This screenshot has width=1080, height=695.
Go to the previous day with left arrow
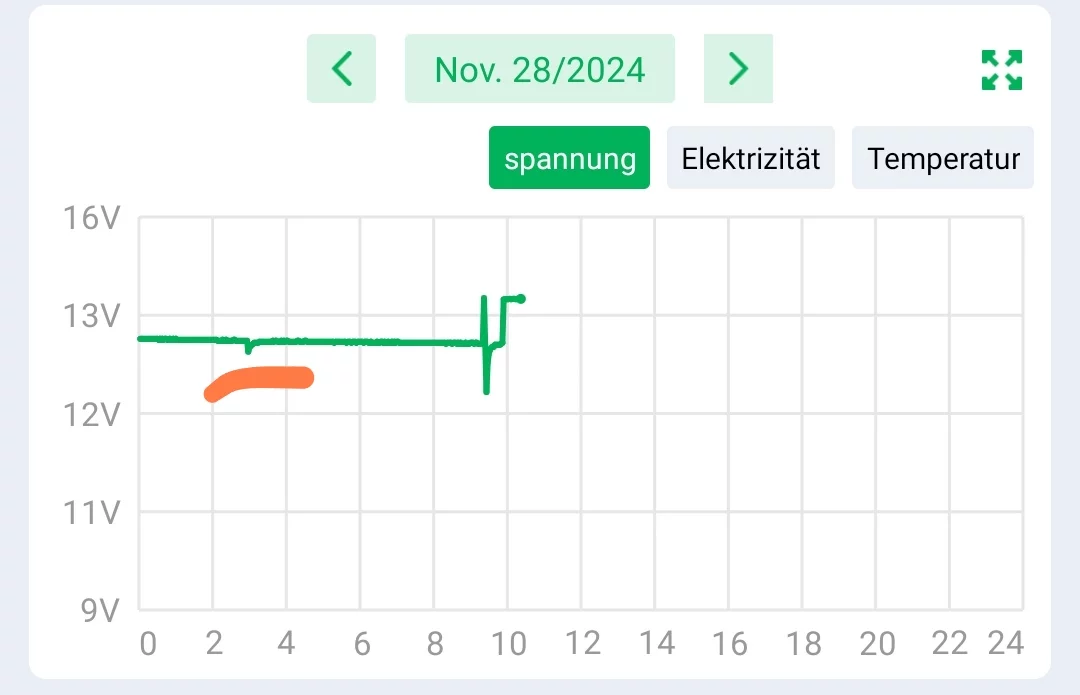(x=341, y=69)
